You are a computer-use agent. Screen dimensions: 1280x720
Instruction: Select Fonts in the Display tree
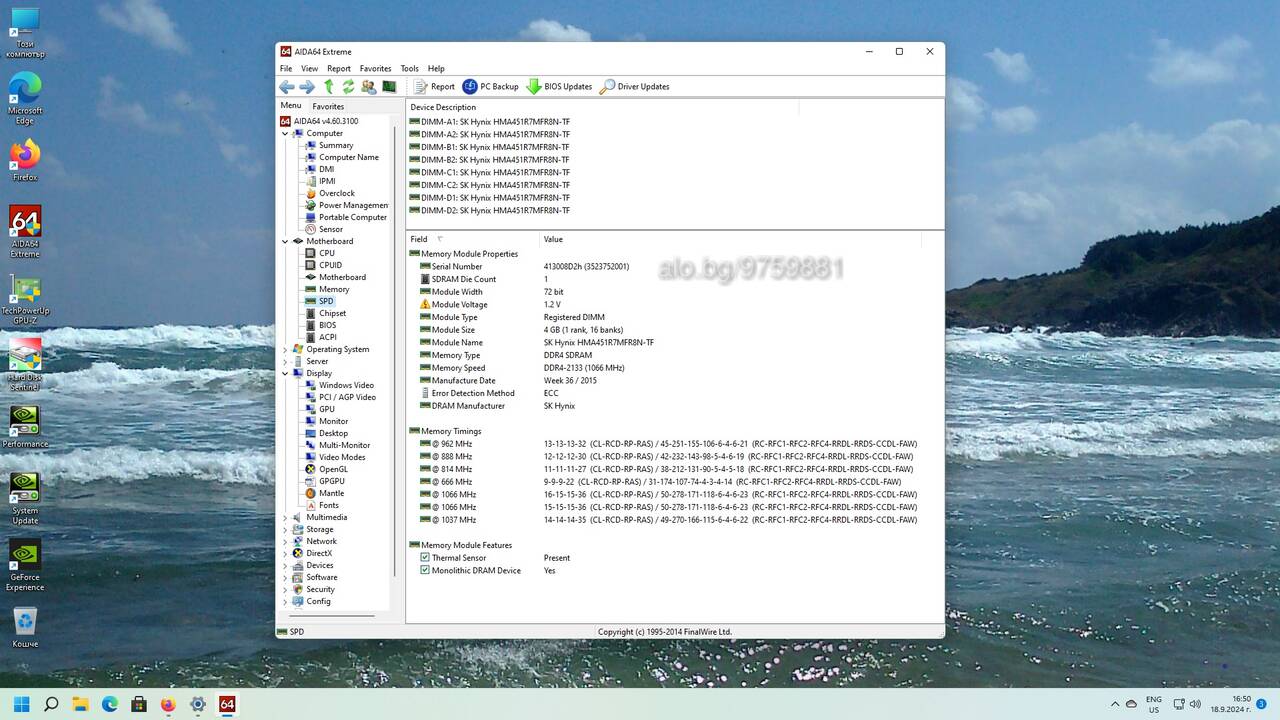[x=328, y=505]
